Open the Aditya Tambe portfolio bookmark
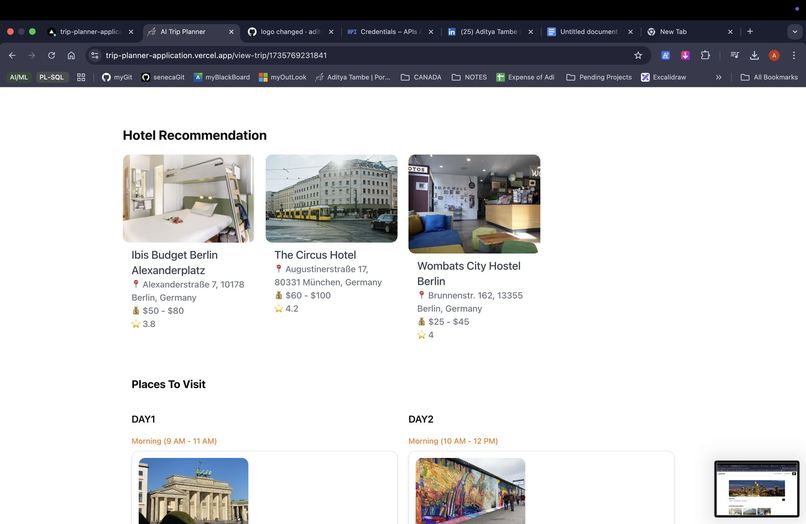This screenshot has height=524, width=806. (353, 77)
